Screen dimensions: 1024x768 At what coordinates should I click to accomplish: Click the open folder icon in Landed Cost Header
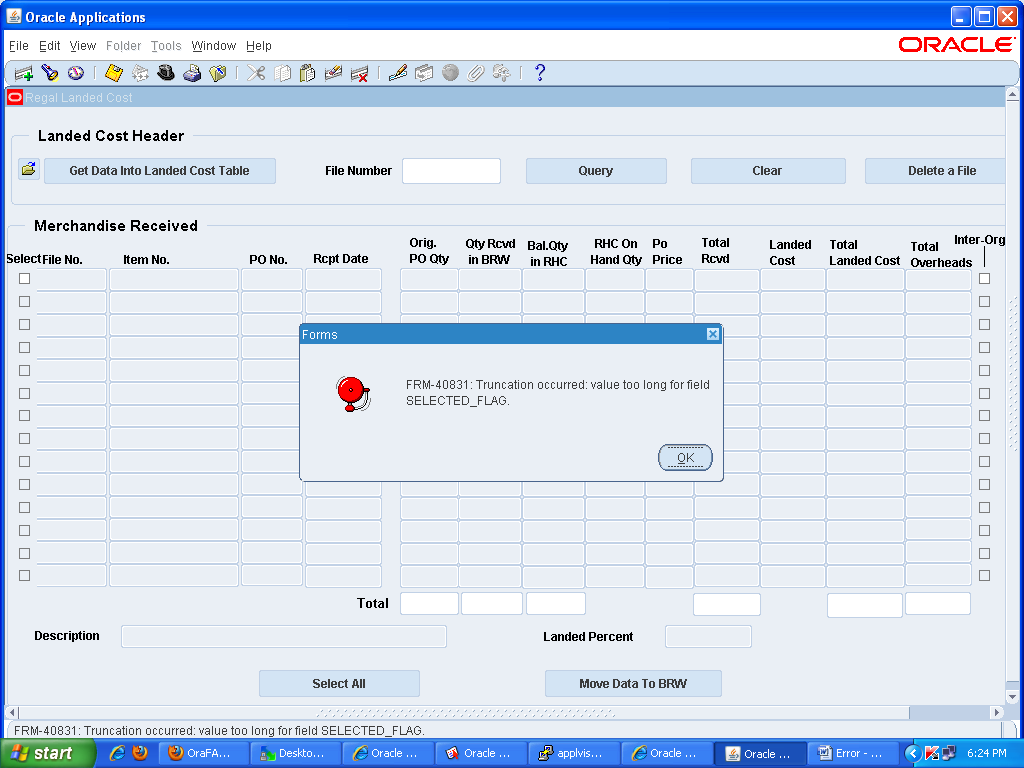pos(28,169)
